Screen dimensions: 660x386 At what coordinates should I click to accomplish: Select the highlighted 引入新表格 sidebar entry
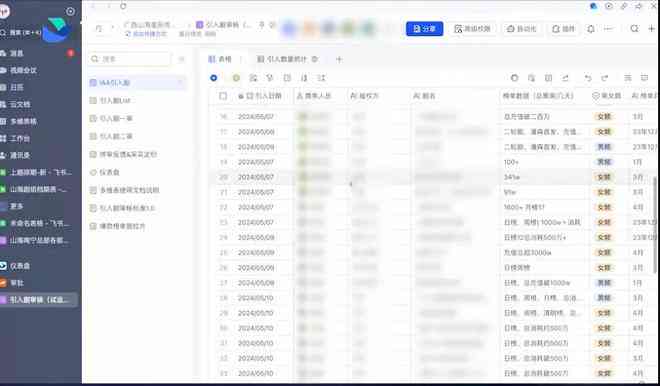pos(39,300)
